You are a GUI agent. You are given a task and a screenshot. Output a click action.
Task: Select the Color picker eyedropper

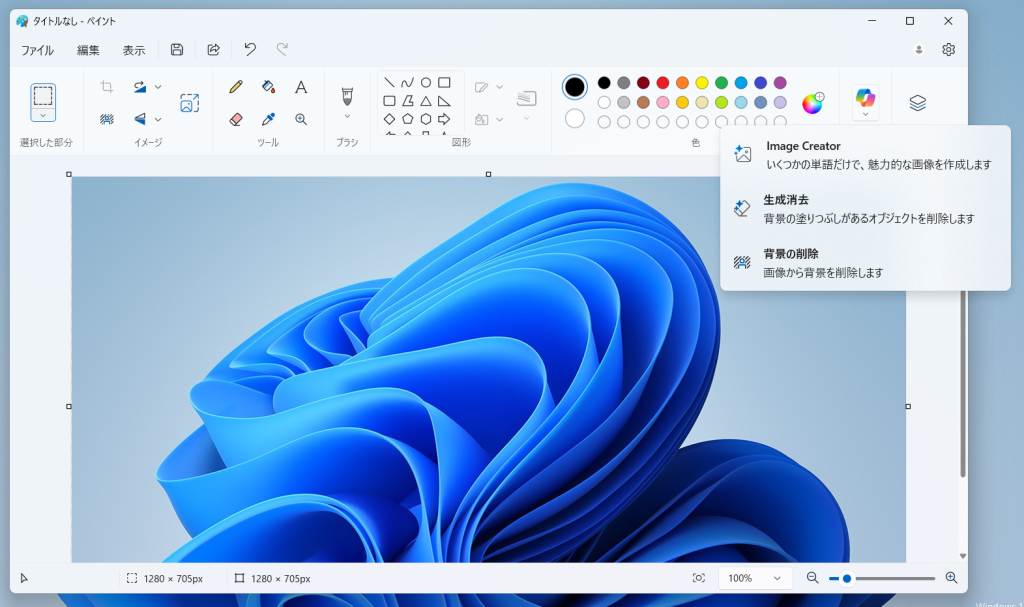pyautogui.click(x=268, y=119)
